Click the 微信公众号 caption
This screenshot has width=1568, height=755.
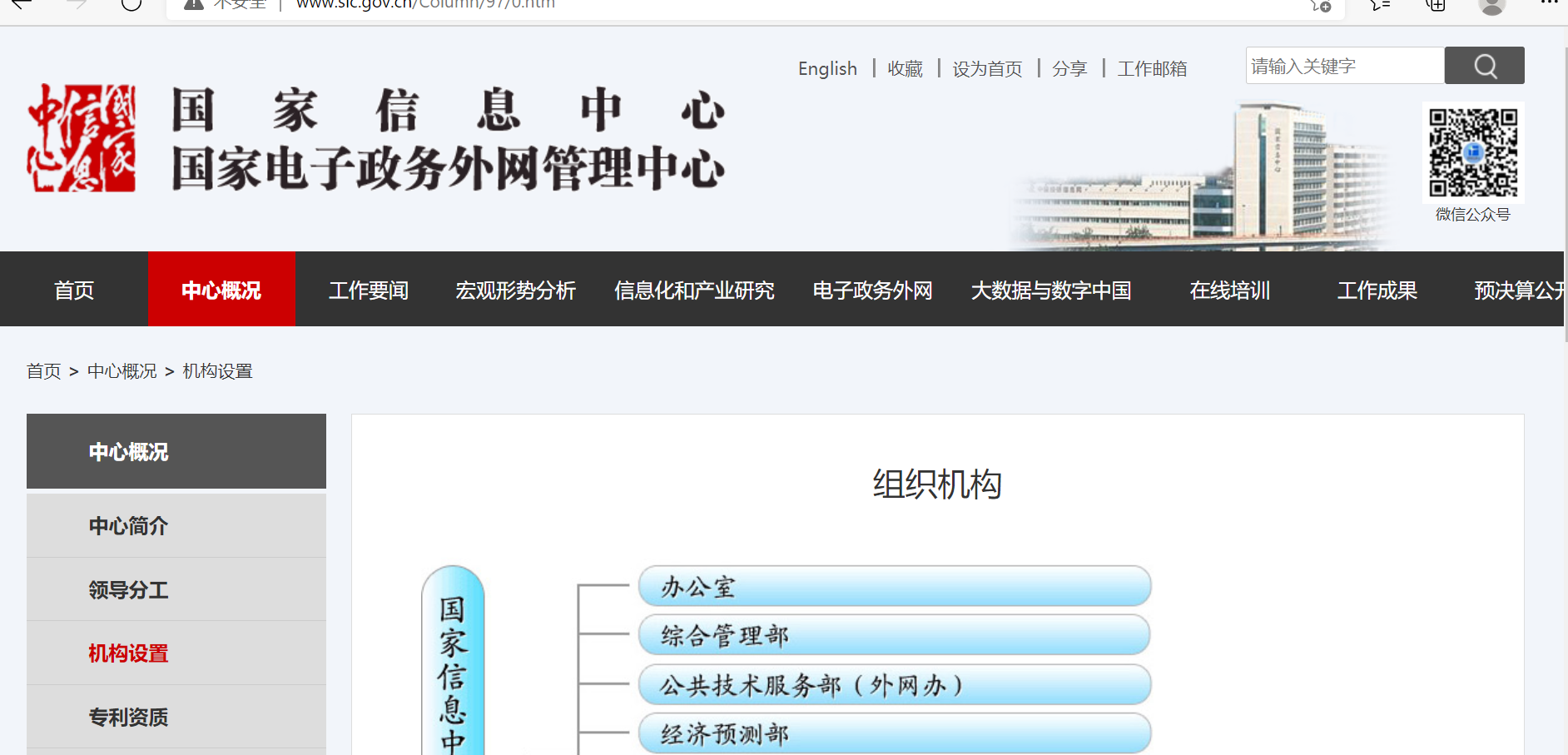pyautogui.click(x=1473, y=215)
